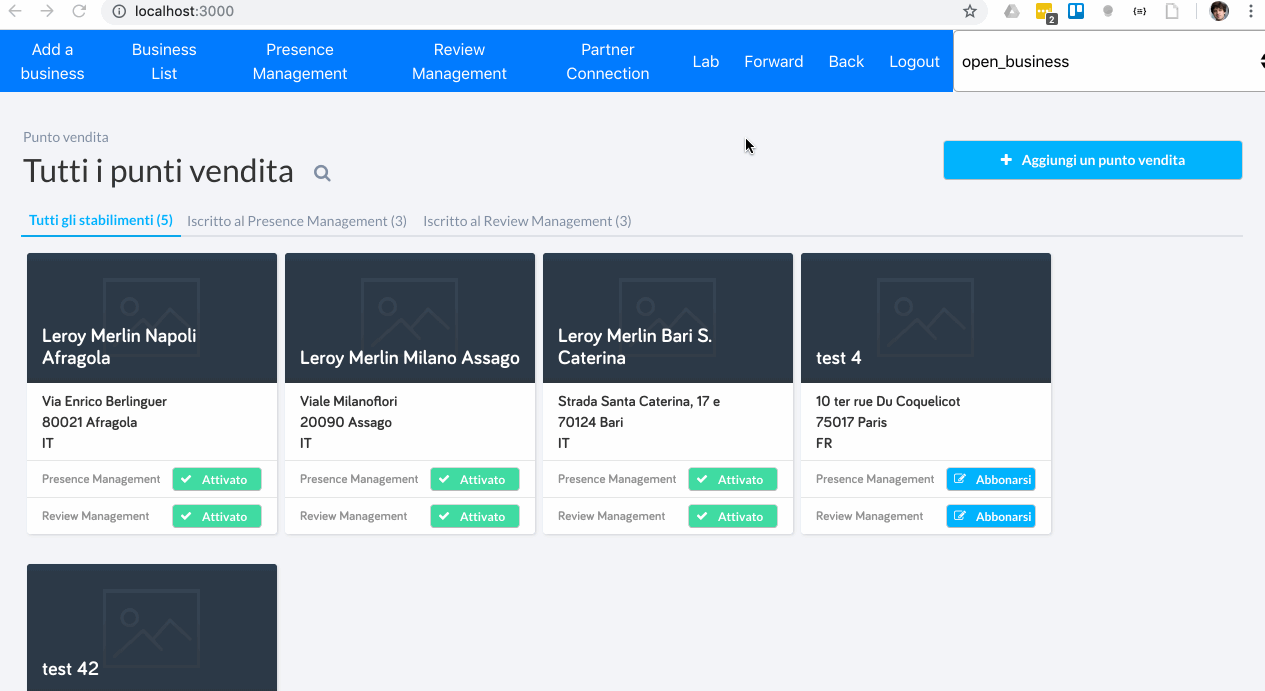Open Lab in the navbar
This screenshot has height=691, width=1265.
pyautogui.click(x=706, y=61)
